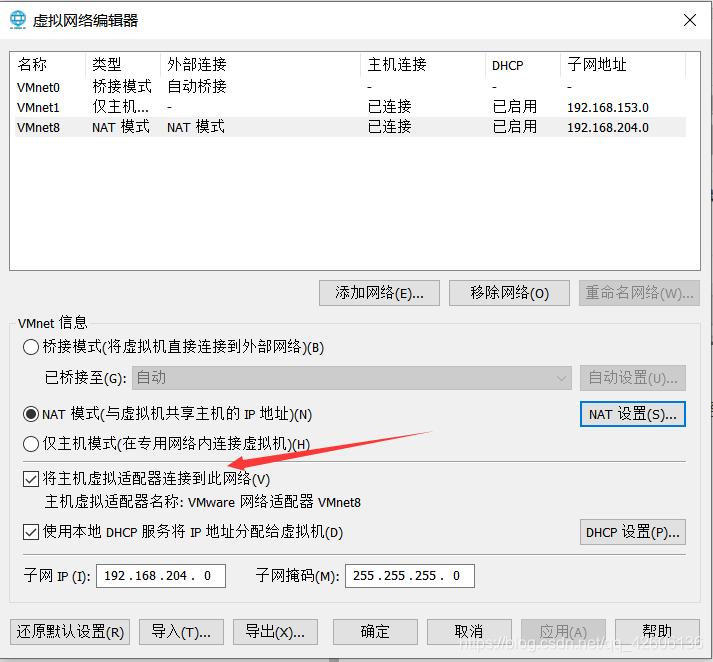The image size is (713, 662).
Task: Click 添加网络(E)... button
Action: [x=379, y=293]
